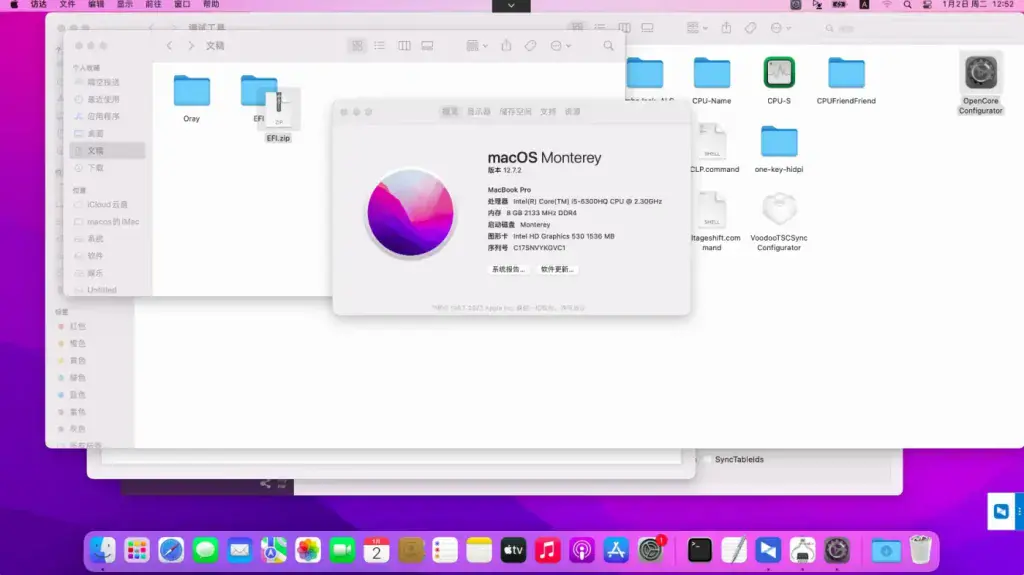Open search in the 文稿 Finder window

(608, 46)
